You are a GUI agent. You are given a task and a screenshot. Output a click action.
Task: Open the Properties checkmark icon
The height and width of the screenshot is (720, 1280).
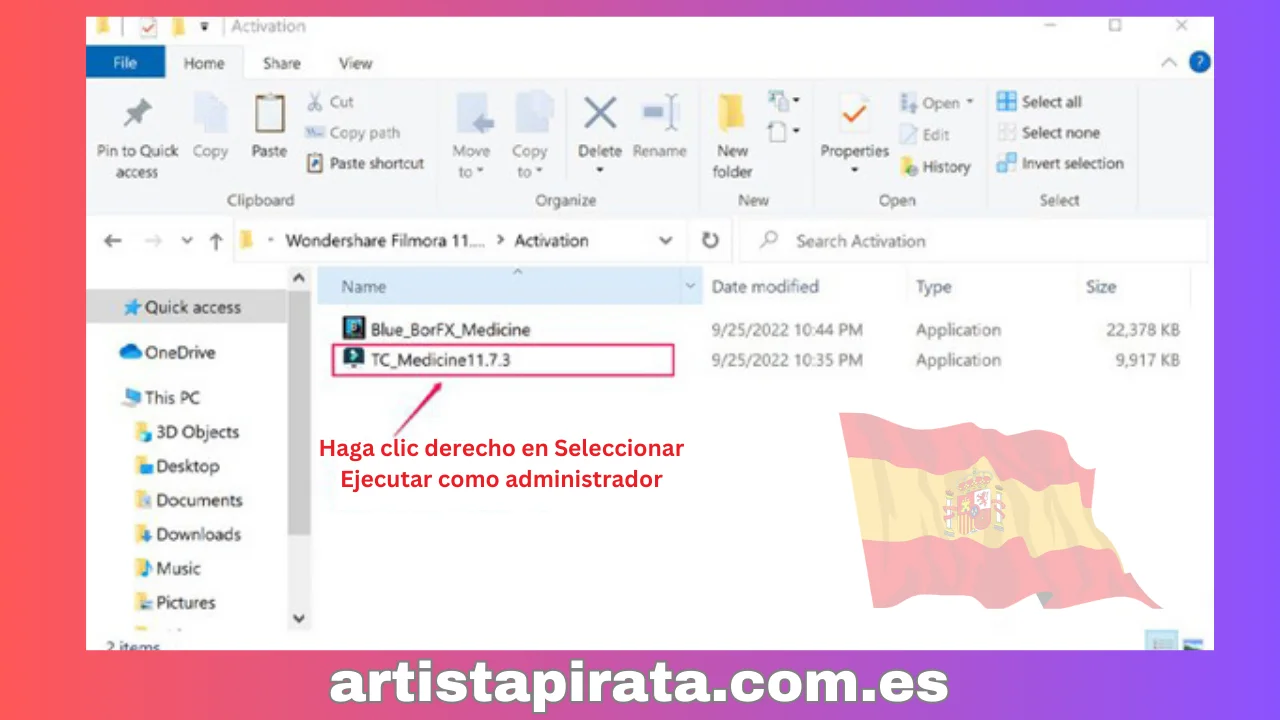pyautogui.click(x=854, y=115)
